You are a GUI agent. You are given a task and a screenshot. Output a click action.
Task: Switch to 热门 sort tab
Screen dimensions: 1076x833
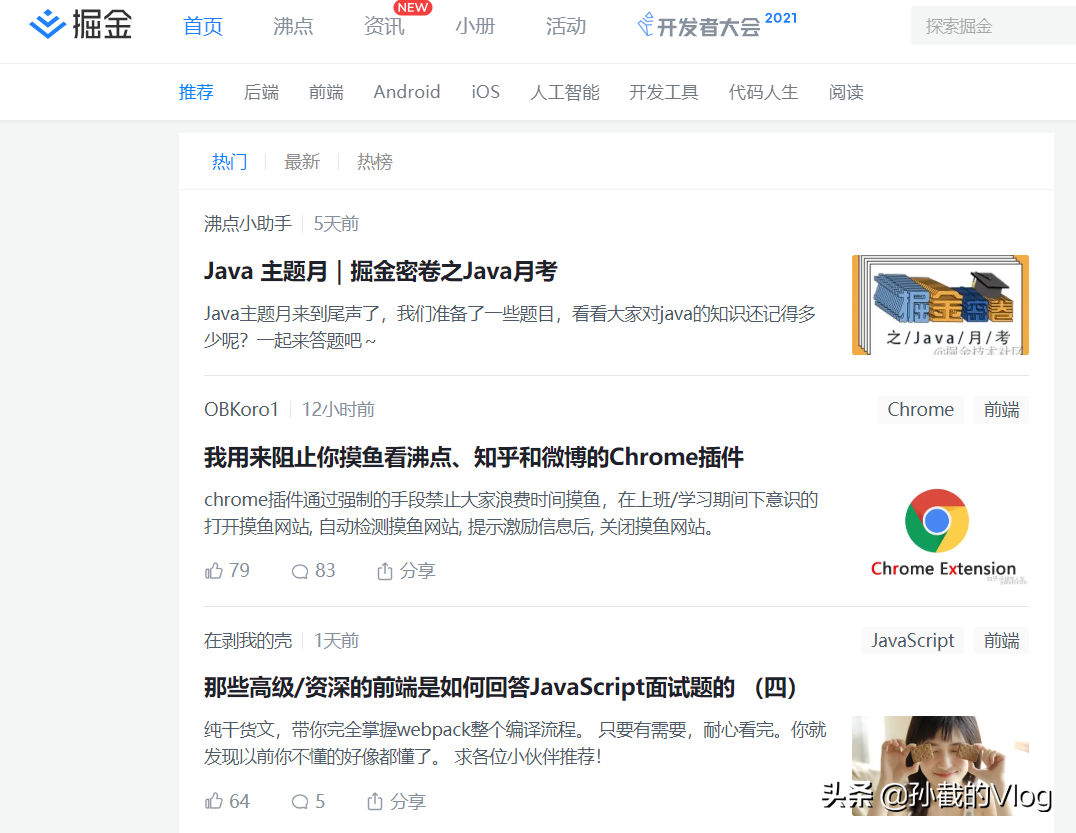229,162
